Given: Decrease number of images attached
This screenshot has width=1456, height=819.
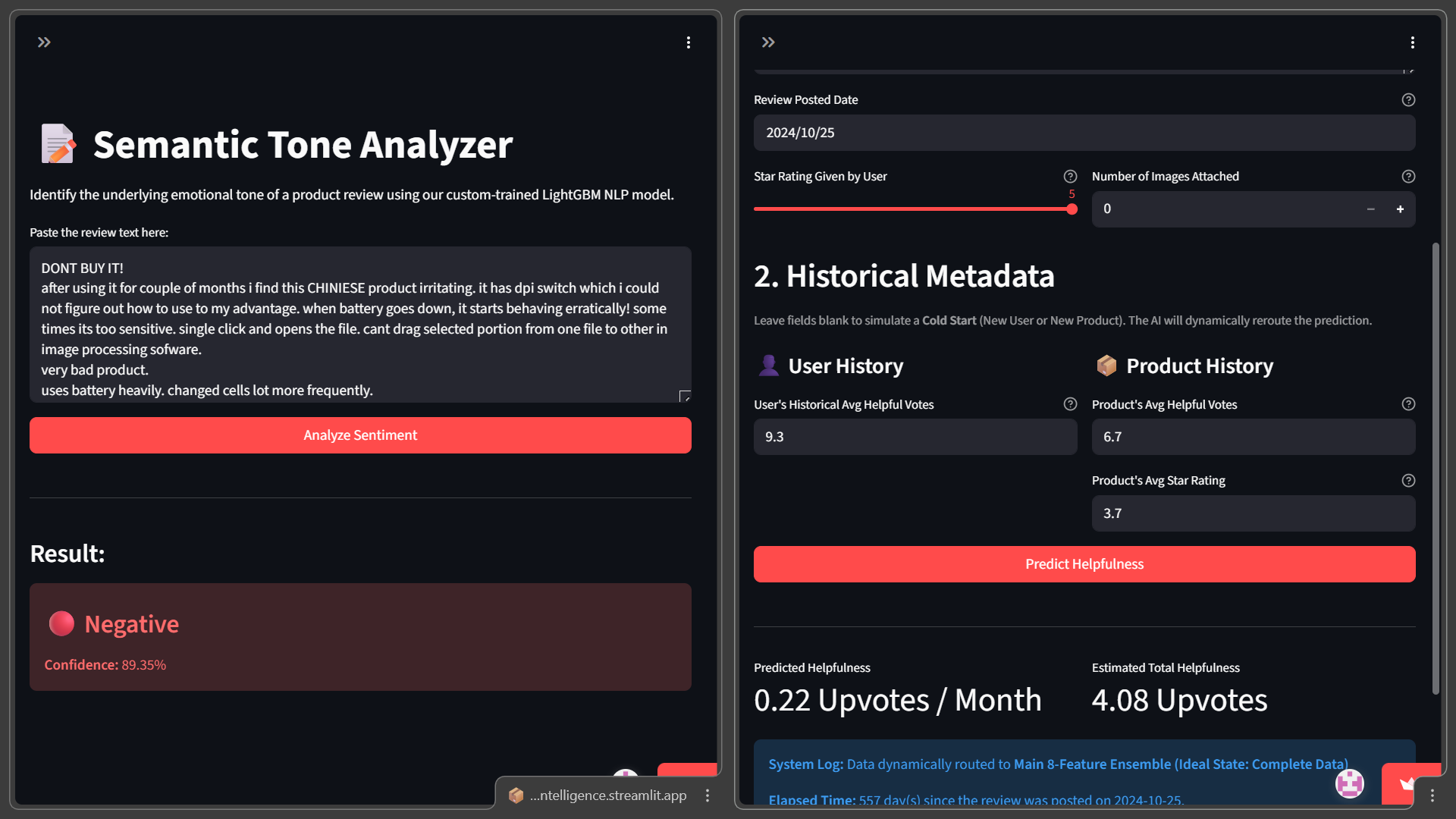Looking at the screenshot, I should [x=1371, y=209].
